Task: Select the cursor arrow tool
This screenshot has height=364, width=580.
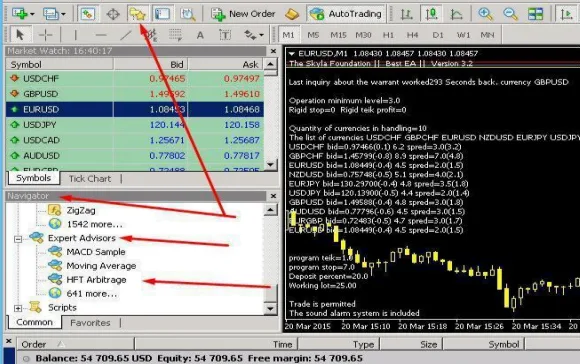Action: coord(20,35)
